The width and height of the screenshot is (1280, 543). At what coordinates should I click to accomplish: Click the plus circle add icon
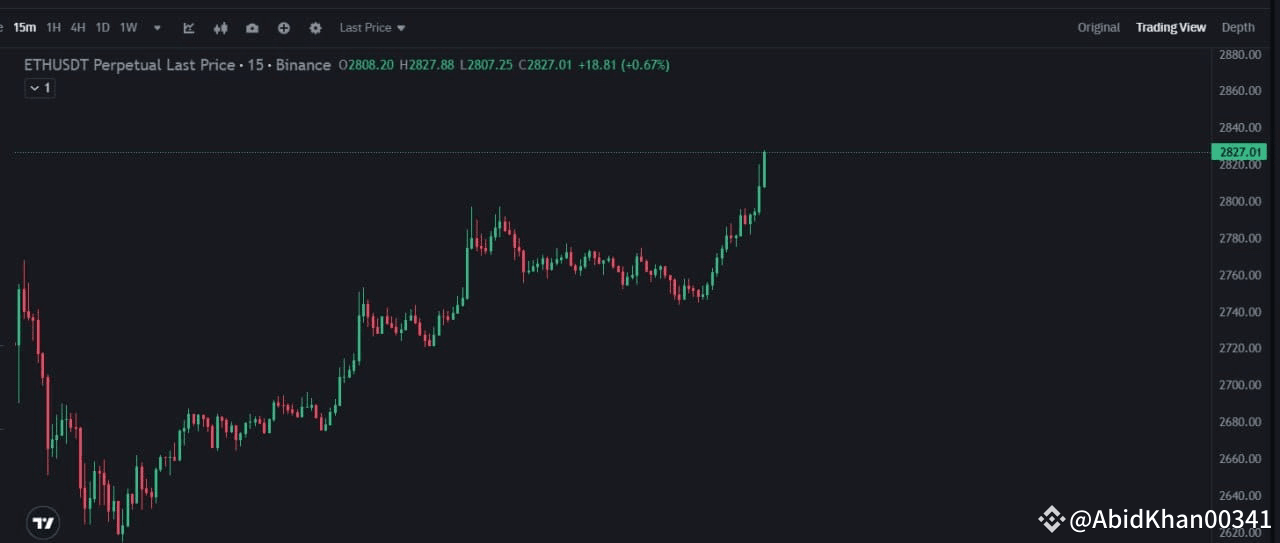click(284, 28)
